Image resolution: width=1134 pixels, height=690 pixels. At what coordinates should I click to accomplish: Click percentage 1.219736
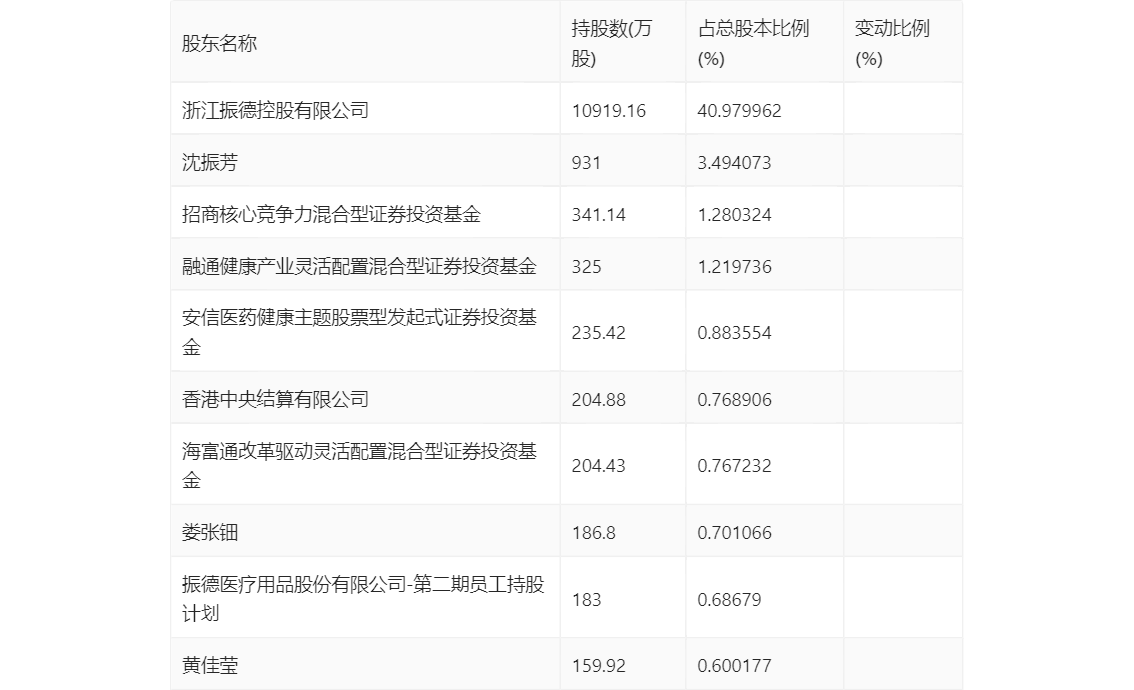(x=734, y=267)
